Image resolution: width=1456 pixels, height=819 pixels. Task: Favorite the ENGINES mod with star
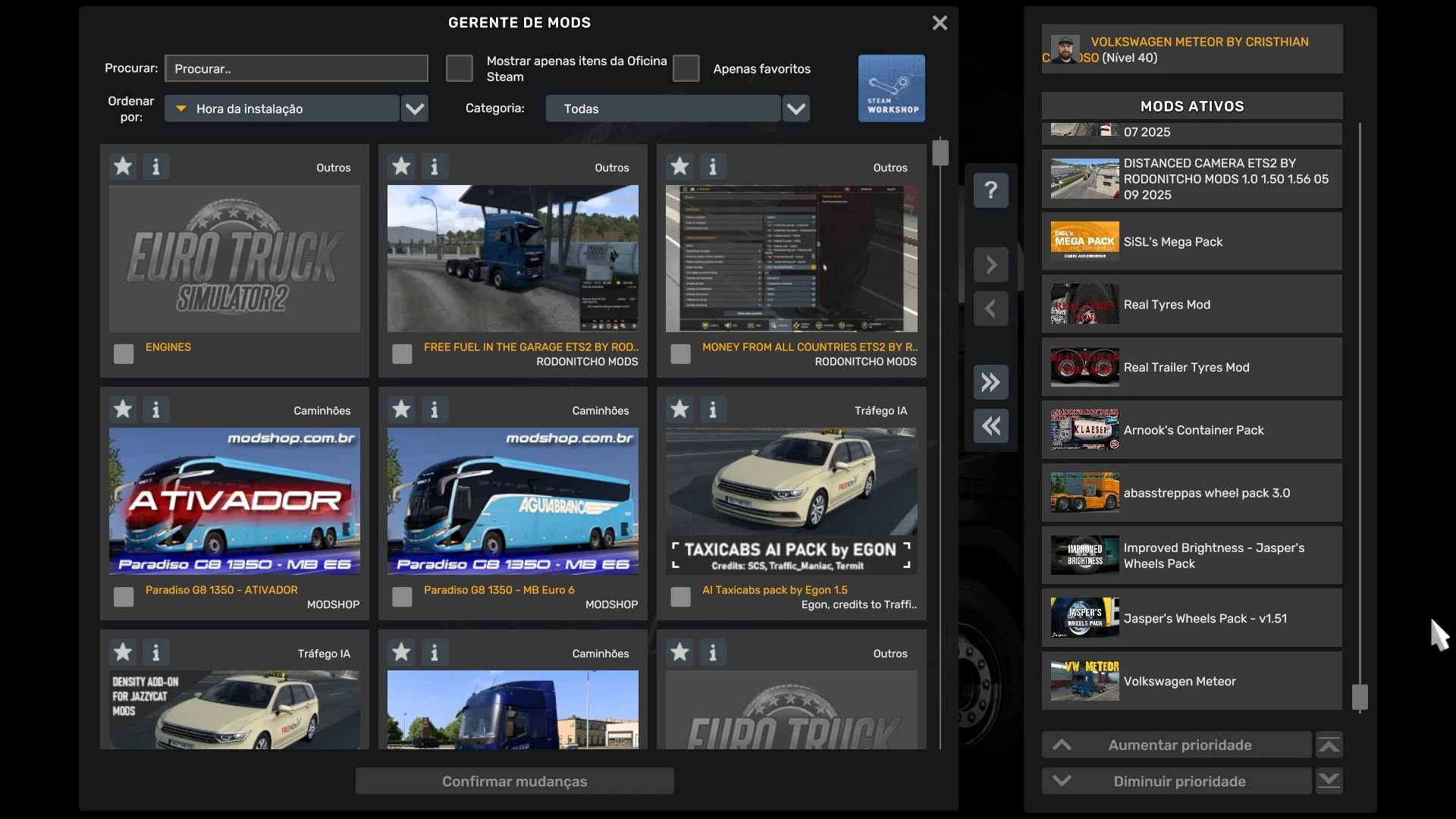coord(123,166)
